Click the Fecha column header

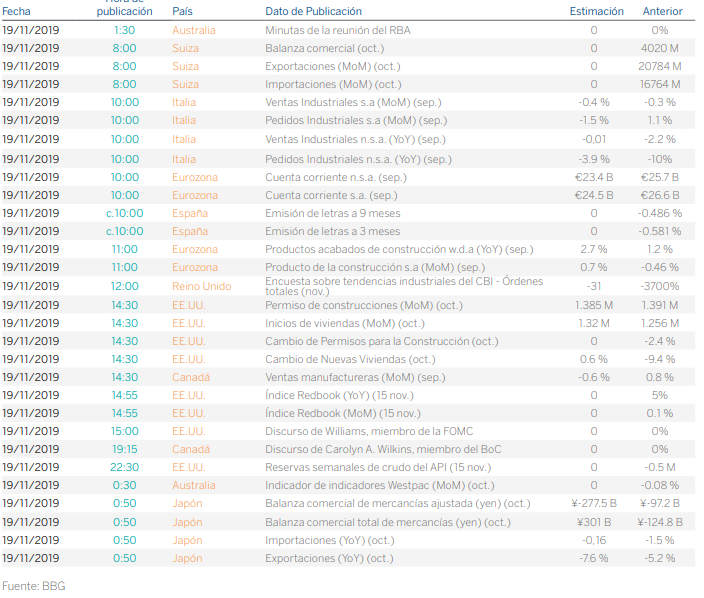pos(17,11)
